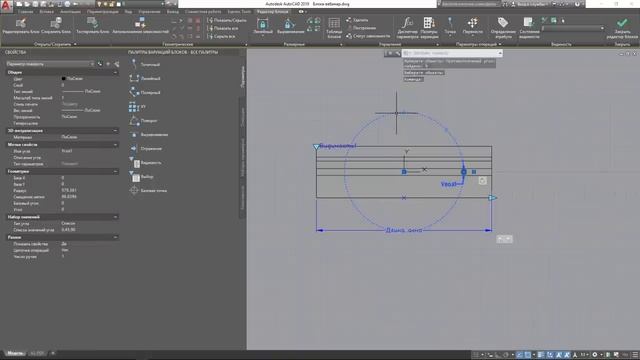Click the Test Block (Тестировать блок) icon

pos(93,23)
